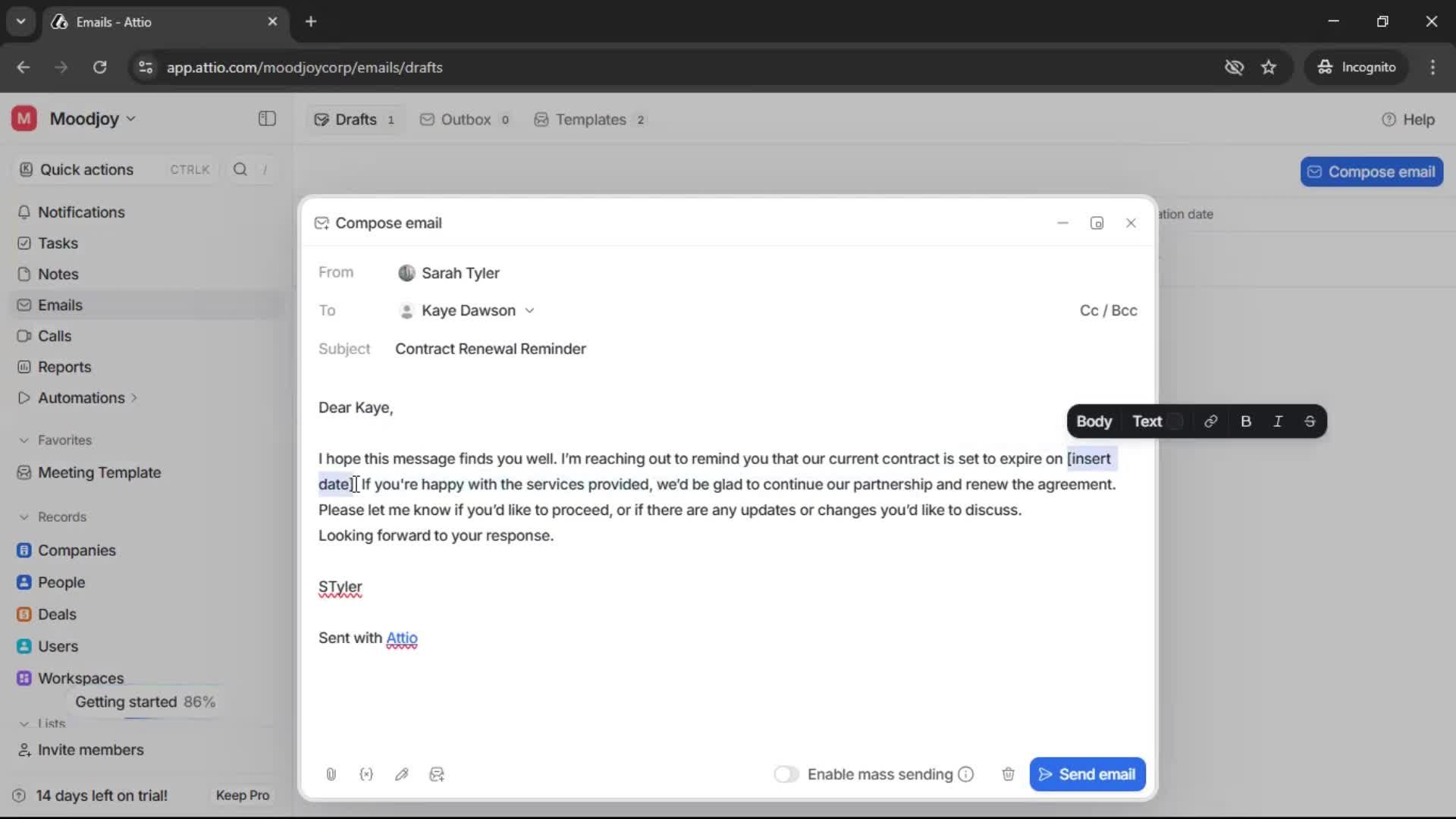Check the Getting started progress indicator
Viewport: 1456px width, 819px height.
(x=146, y=702)
